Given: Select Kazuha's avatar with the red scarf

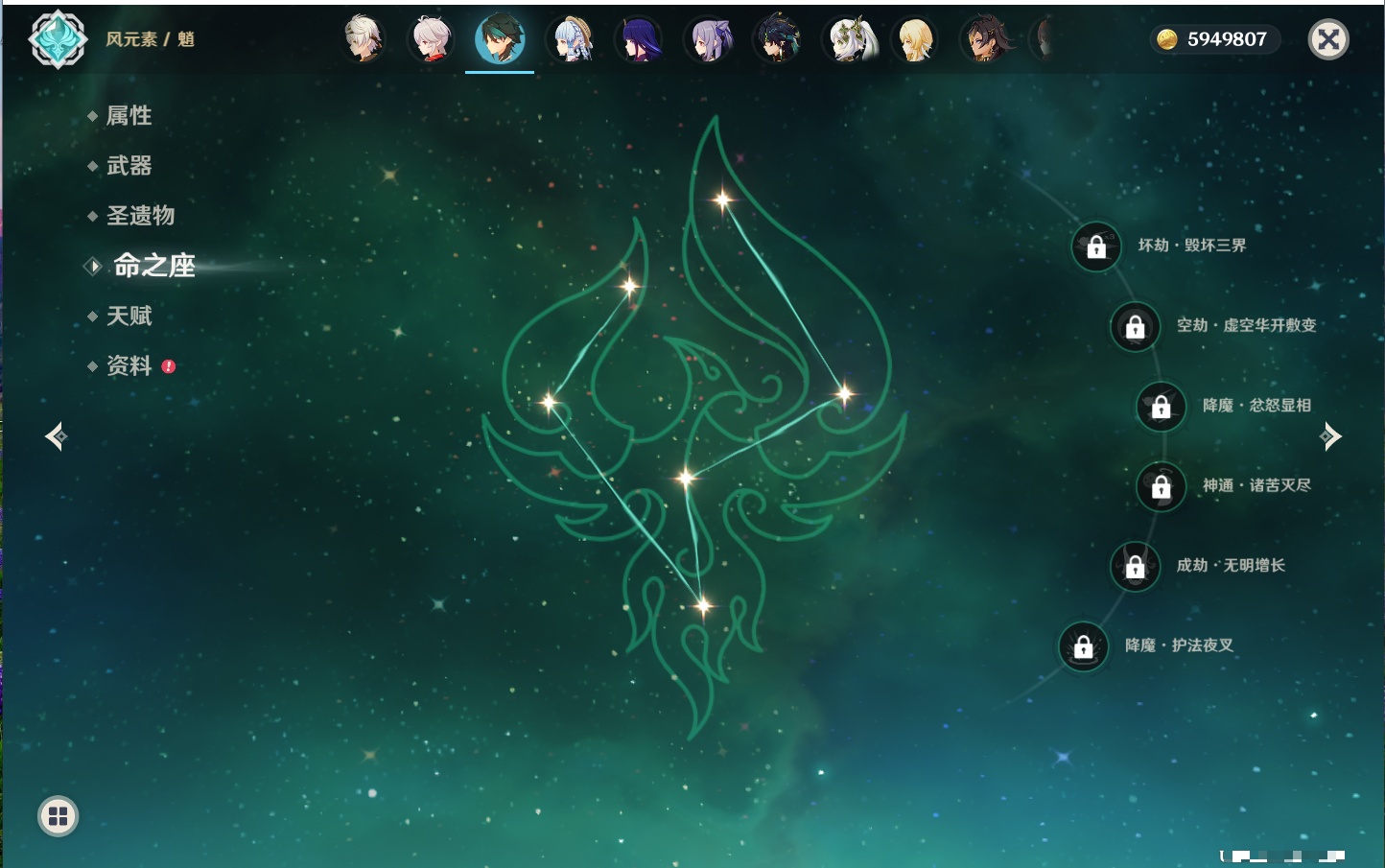Looking at the screenshot, I should (x=432, y=39).
